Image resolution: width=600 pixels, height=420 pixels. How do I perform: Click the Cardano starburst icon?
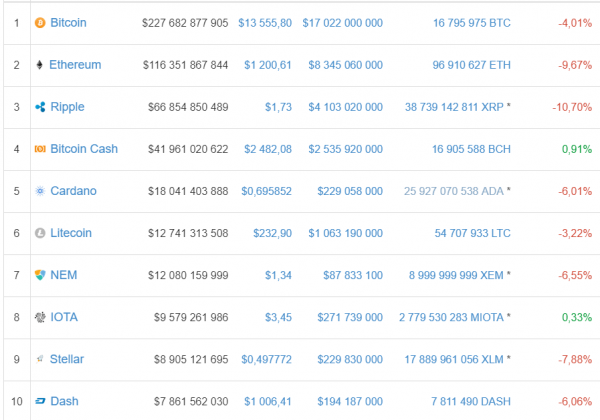click(x=40, y=191)
